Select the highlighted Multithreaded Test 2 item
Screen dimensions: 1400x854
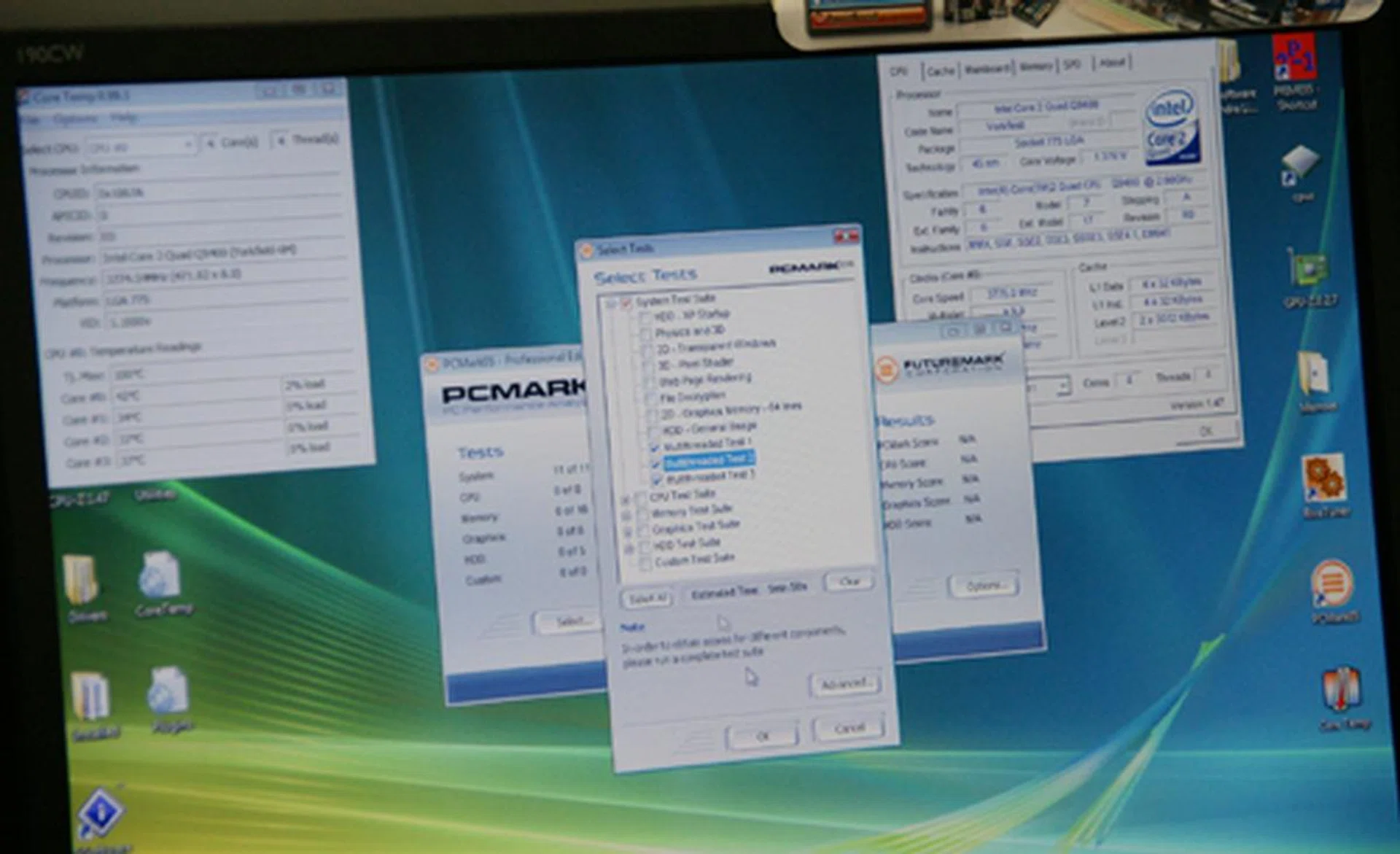point(709,461)
